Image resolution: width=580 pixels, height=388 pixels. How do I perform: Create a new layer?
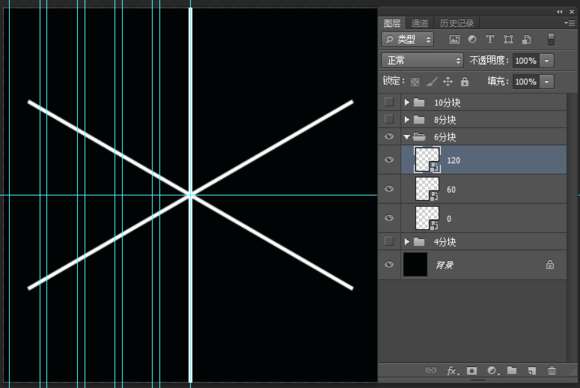click(x=532, y=371)
